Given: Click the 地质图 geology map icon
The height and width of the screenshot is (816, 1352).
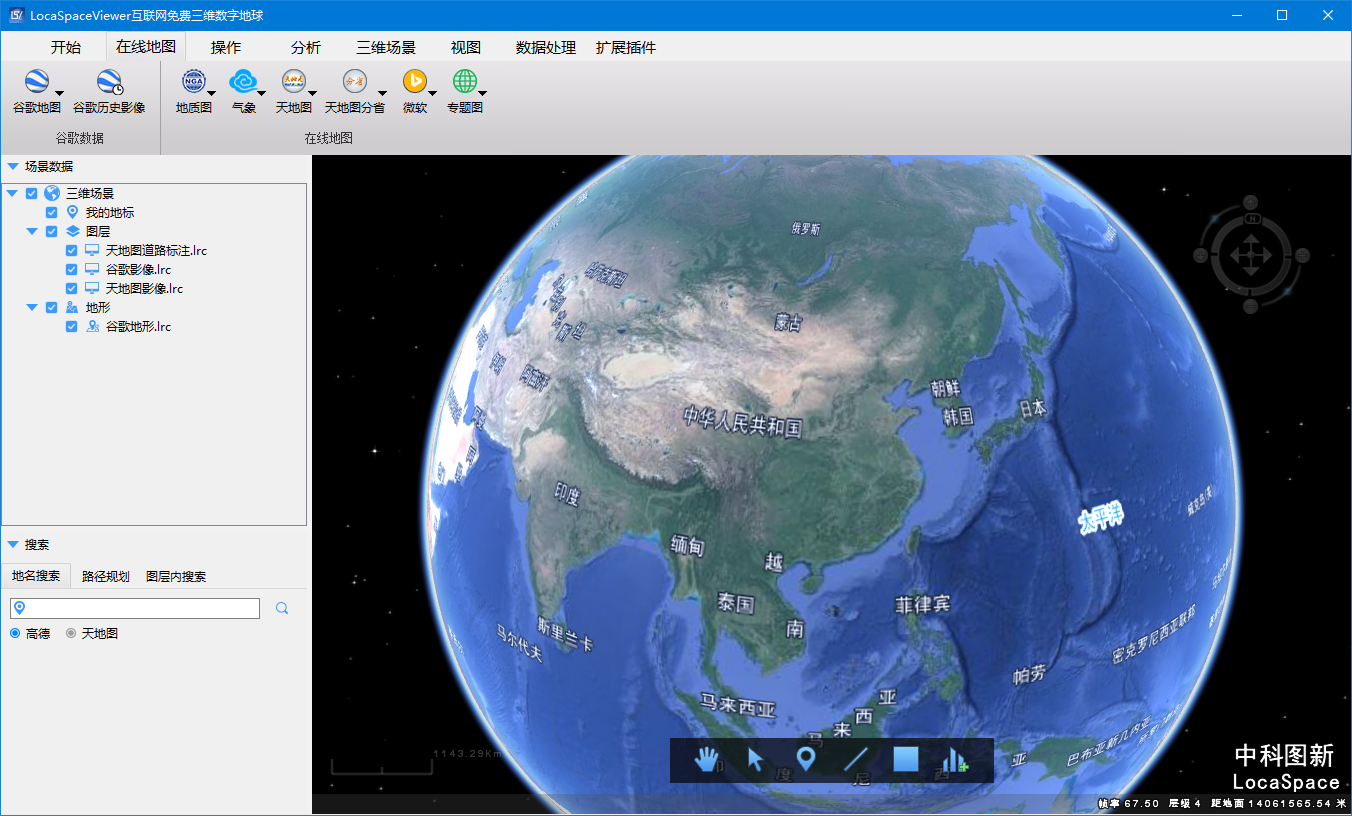Looking at the screenshot, I should click(x=193, y=82).
